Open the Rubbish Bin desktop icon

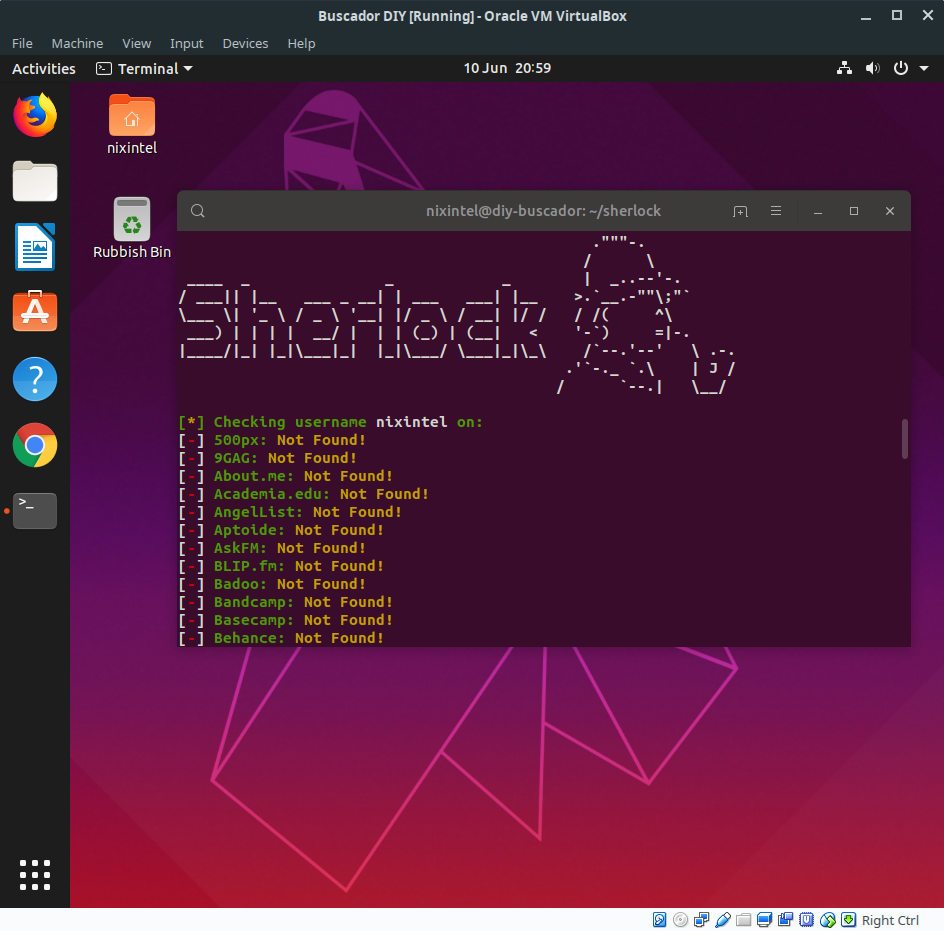132,229
